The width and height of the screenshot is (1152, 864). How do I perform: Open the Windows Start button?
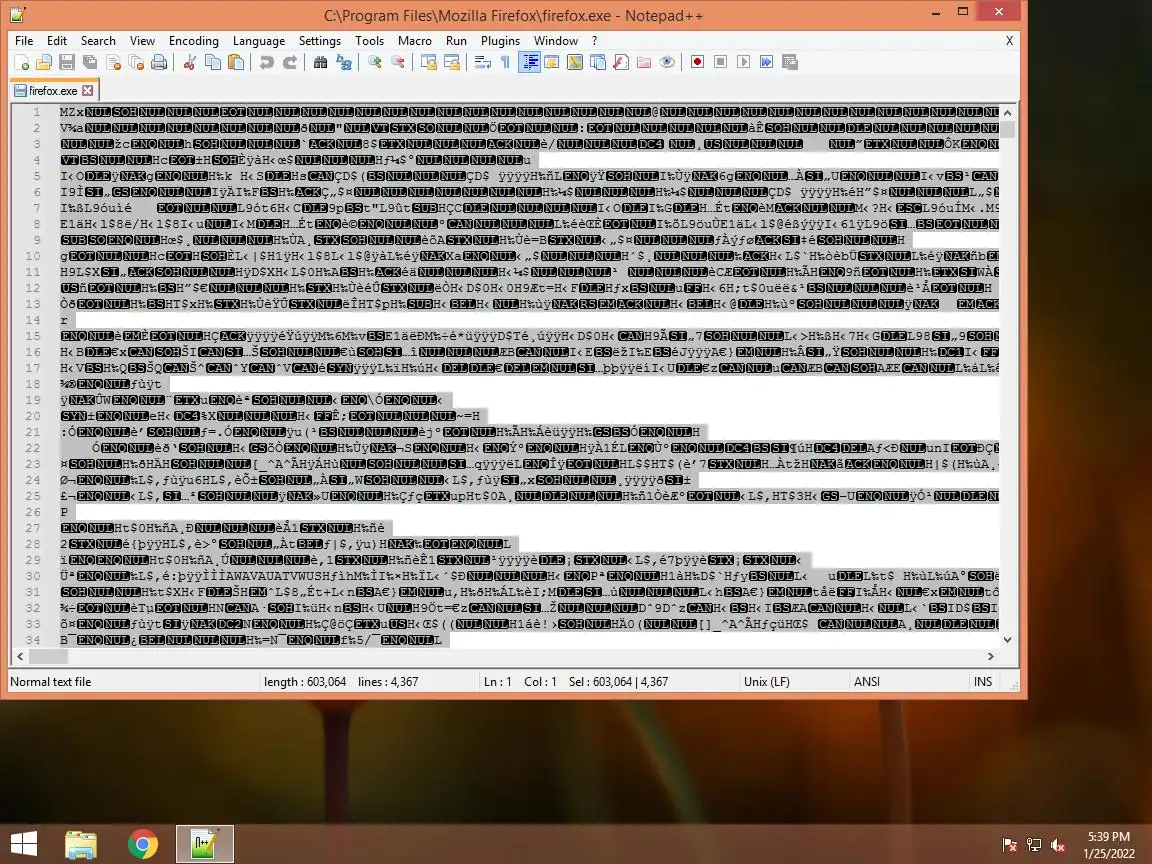tap(24, 843)
